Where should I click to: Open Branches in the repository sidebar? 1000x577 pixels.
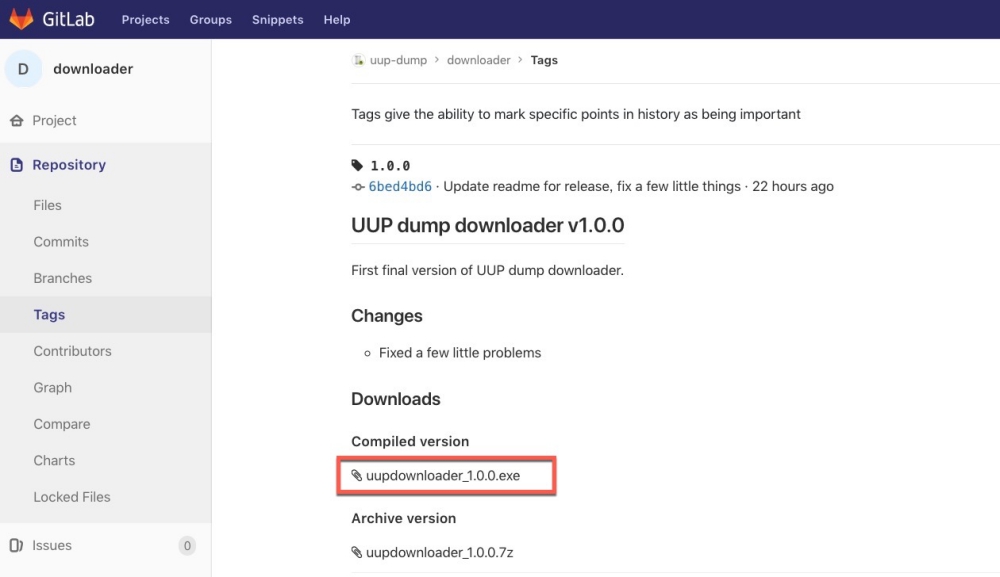[x=62, y=278]
